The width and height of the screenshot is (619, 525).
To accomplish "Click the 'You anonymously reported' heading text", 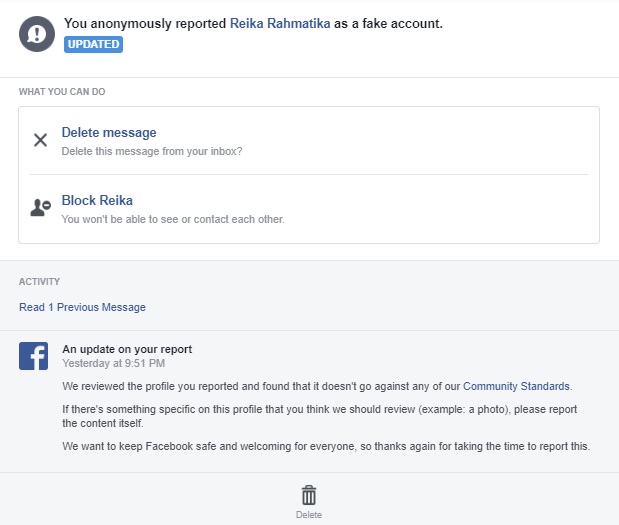I will (x=146, y=23).
